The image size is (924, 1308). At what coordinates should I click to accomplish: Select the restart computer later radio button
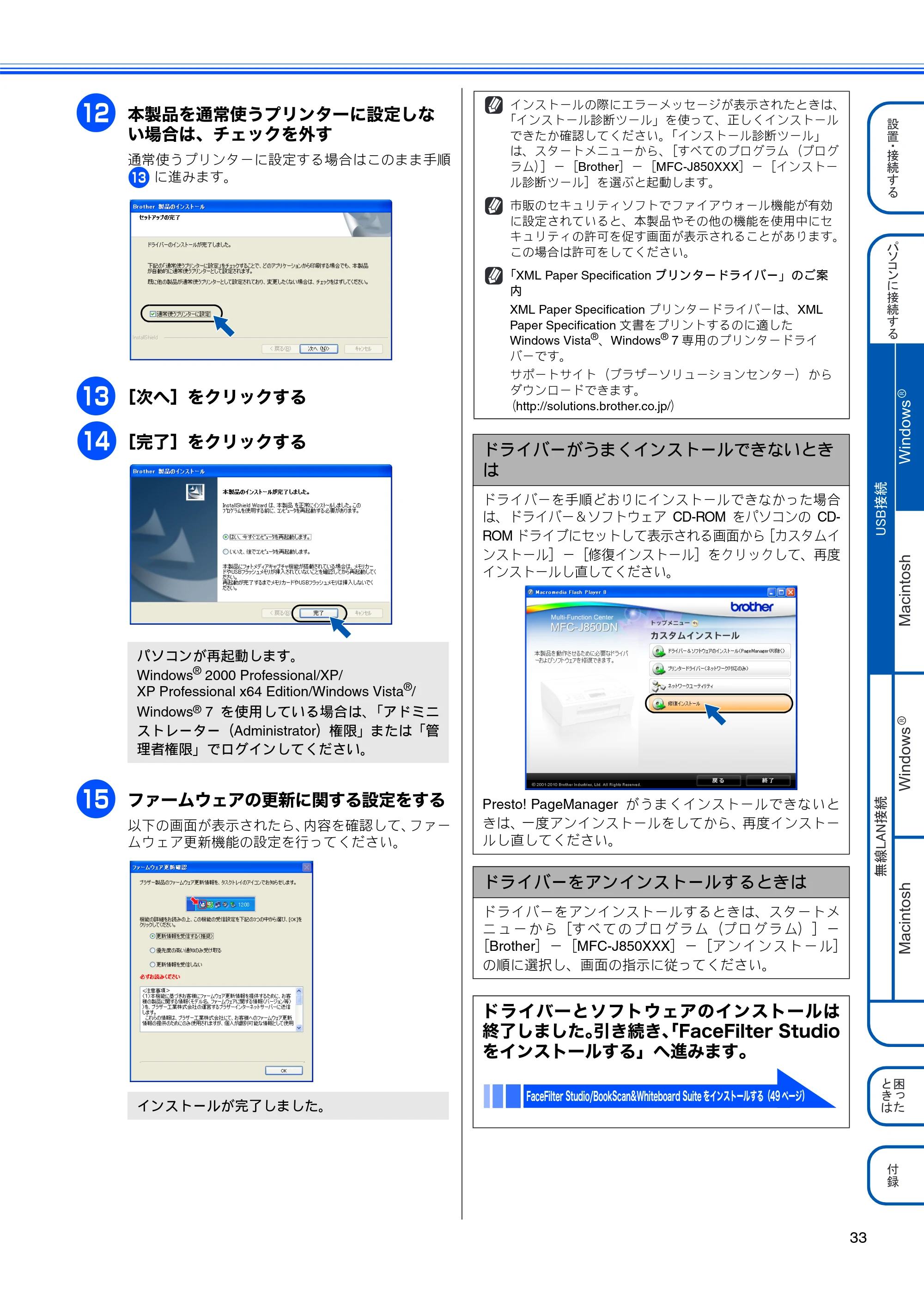(x=225, y=552)
